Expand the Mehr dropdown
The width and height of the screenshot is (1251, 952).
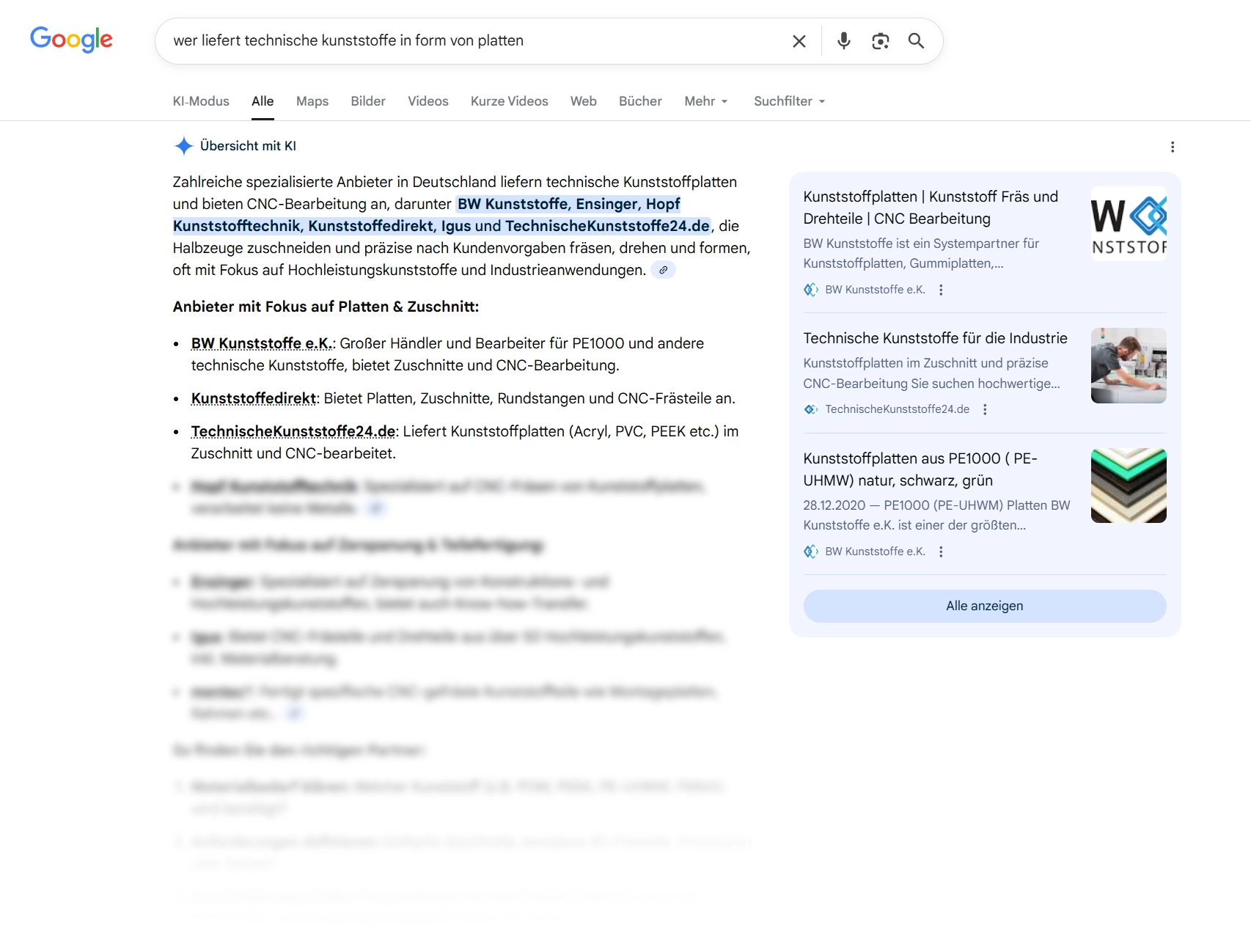tap(705, 101)
